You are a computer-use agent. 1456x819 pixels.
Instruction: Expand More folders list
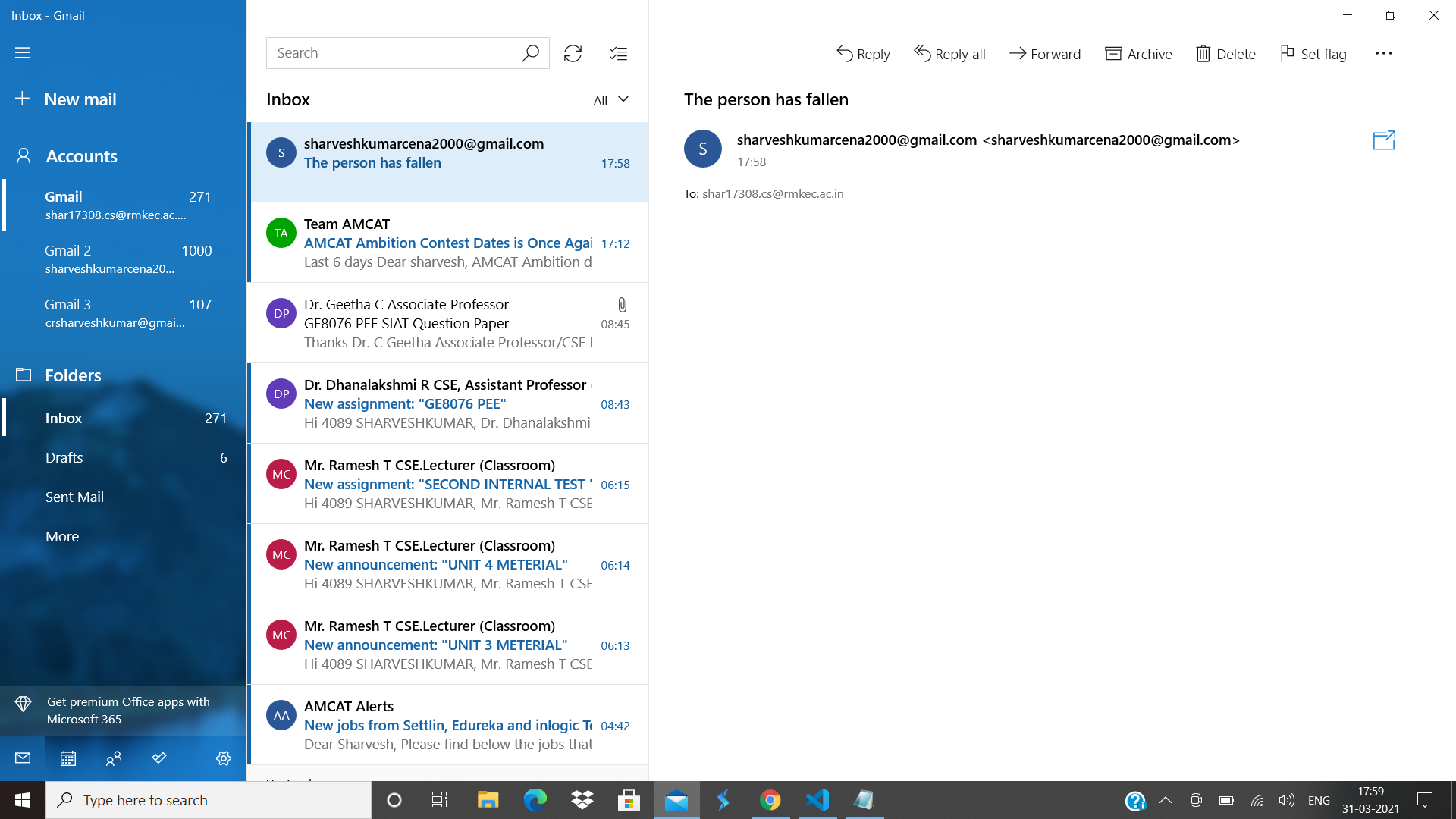62,536
